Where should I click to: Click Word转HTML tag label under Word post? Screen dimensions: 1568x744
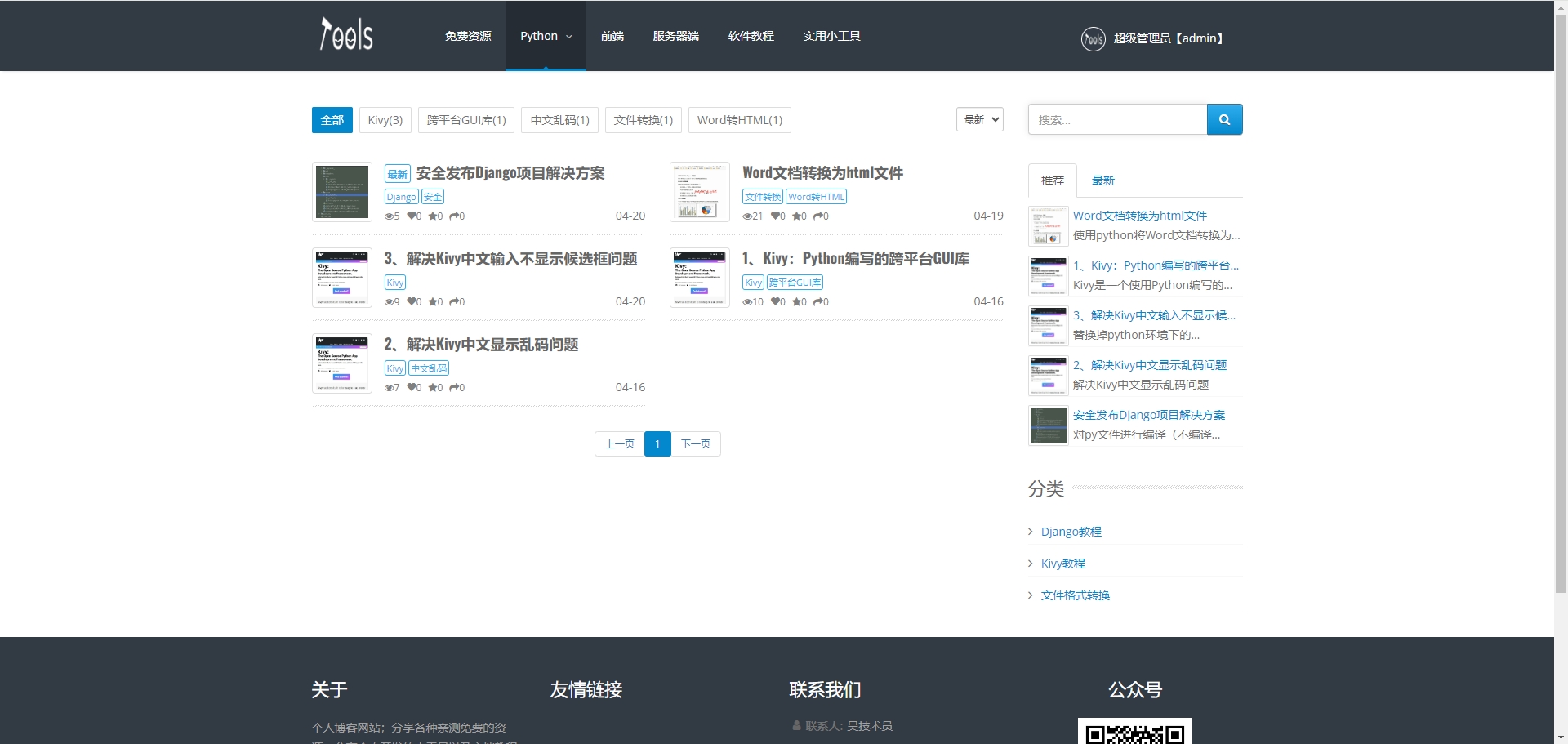point(817,197)
